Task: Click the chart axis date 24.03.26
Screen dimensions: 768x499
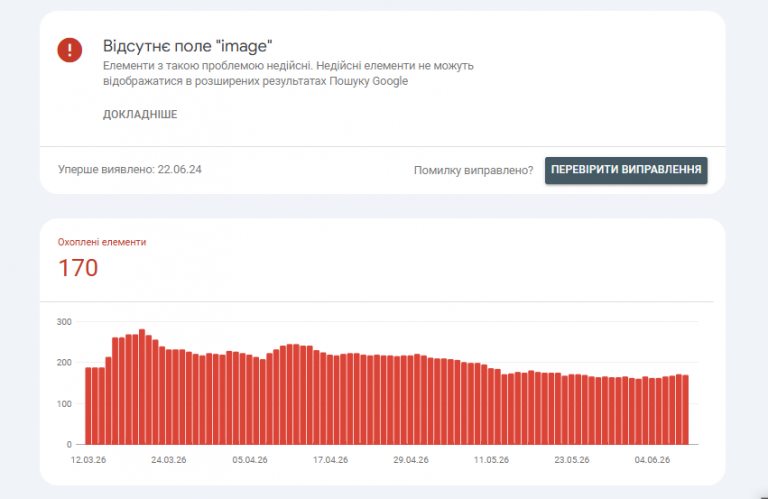Action: (168, 460)
